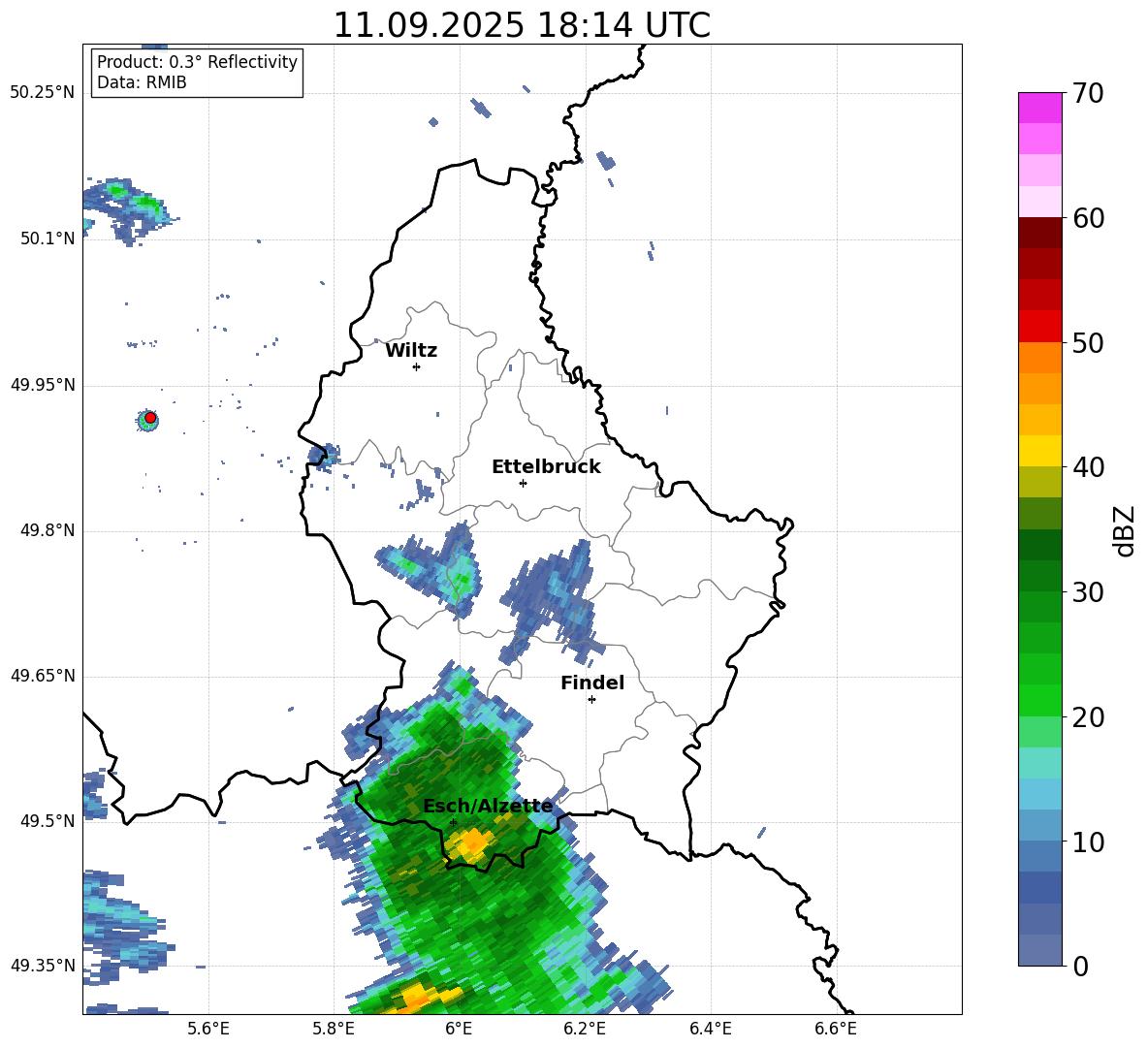Click the 6°E longitude label
The width and height of the screenshot is (1148, 1048).
(459, 1029)
